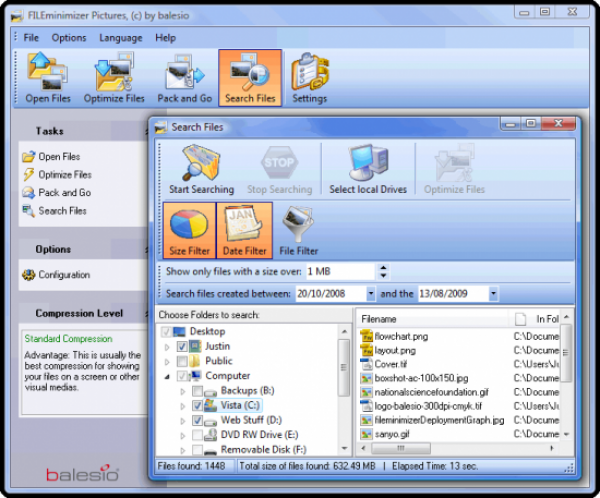This screenshot has width=600, height=498.
Task: Toggle the Search Files toolbar icon
Action: coord(250,78)
